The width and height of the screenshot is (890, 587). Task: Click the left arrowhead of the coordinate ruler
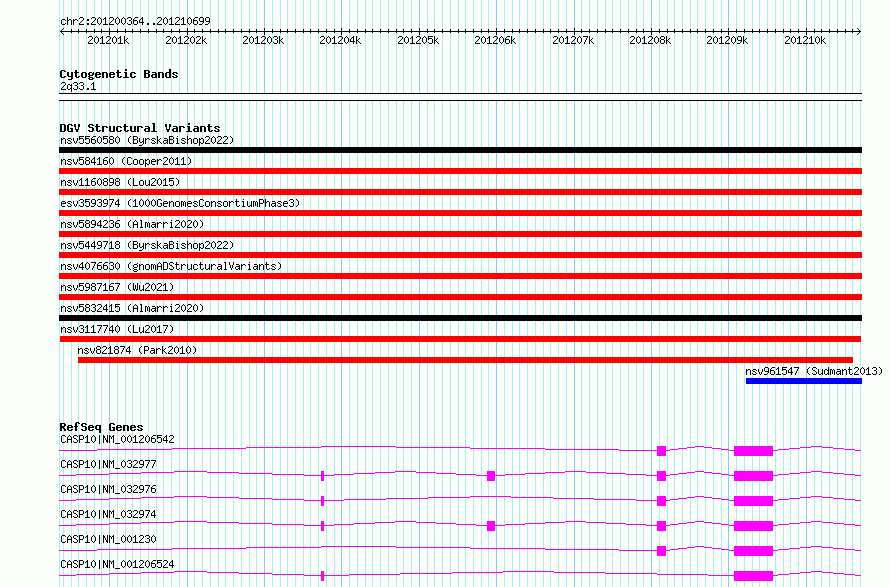(x=62, y=31)
